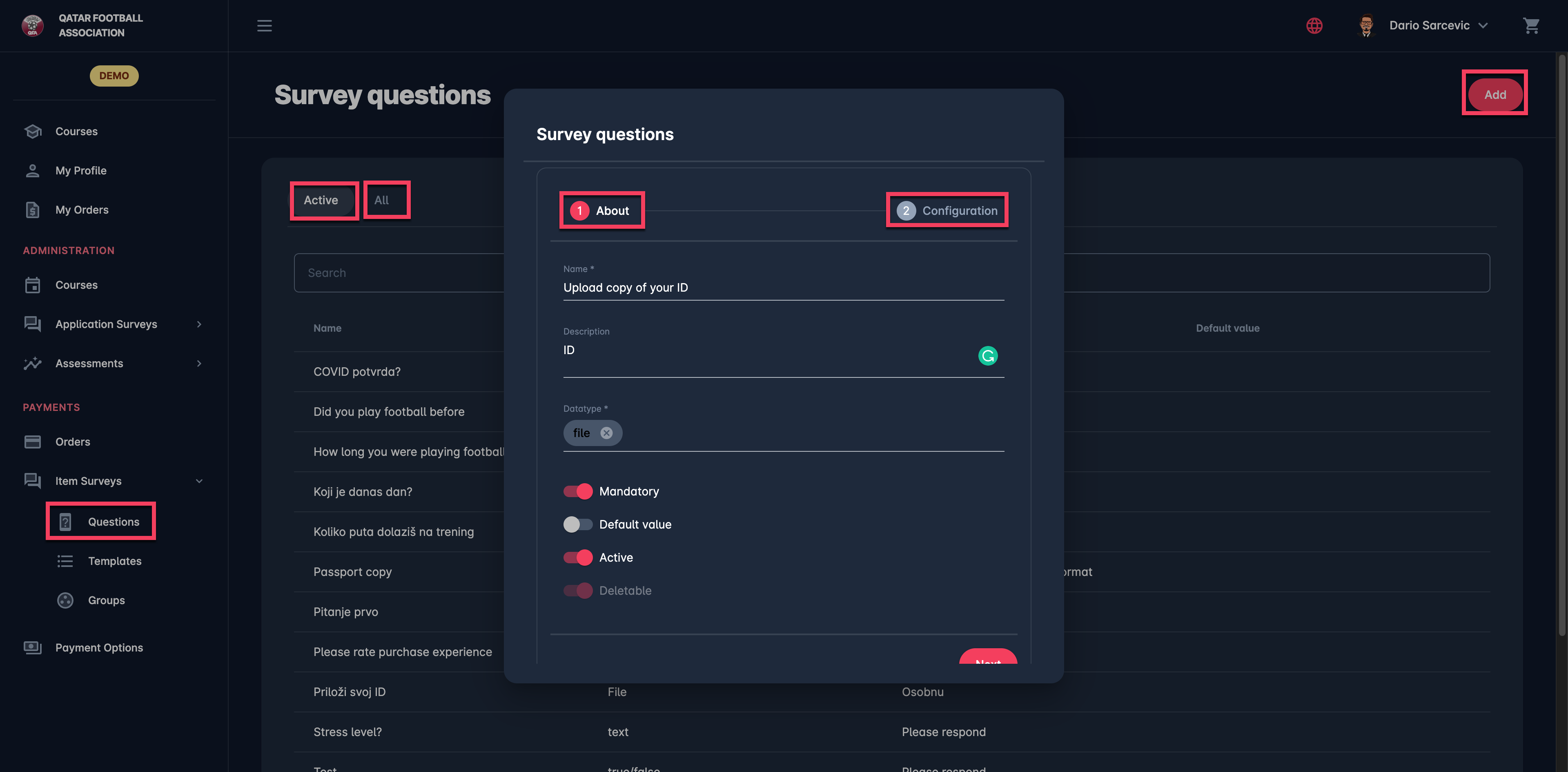Open the Questions sidebar link

(x=113, y=522)
